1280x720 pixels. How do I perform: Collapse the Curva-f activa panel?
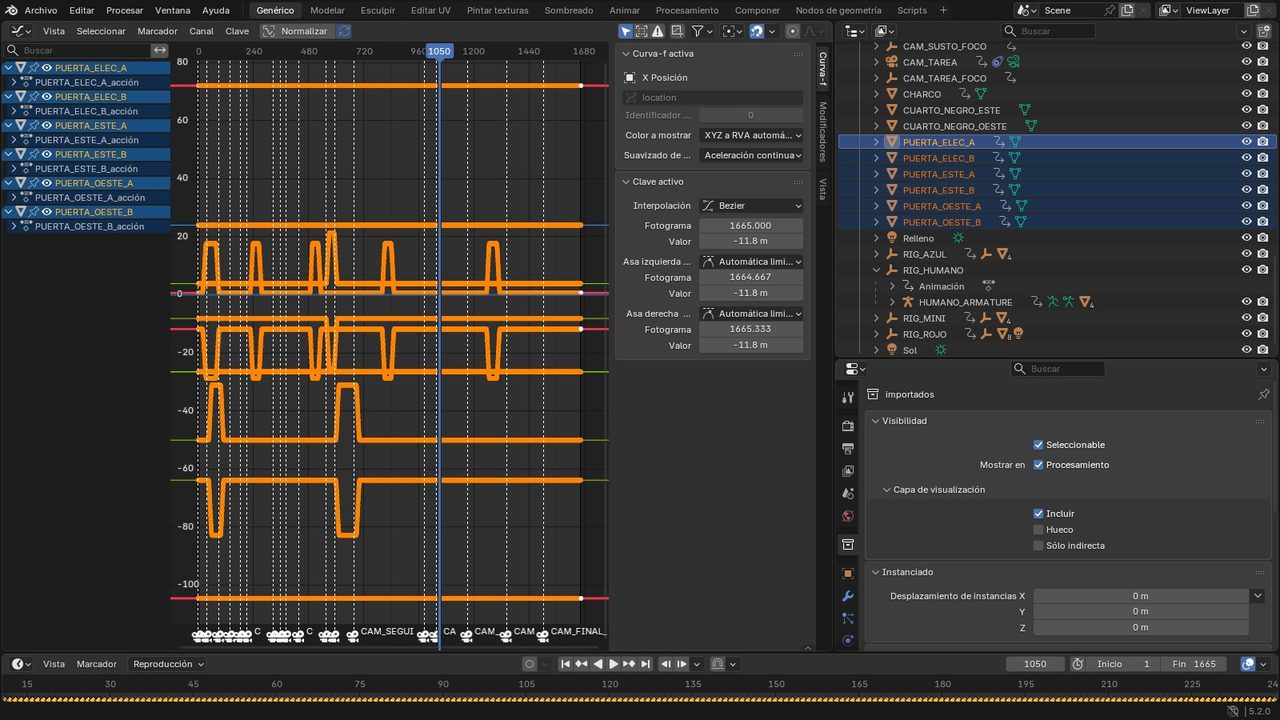coord(626,53)
